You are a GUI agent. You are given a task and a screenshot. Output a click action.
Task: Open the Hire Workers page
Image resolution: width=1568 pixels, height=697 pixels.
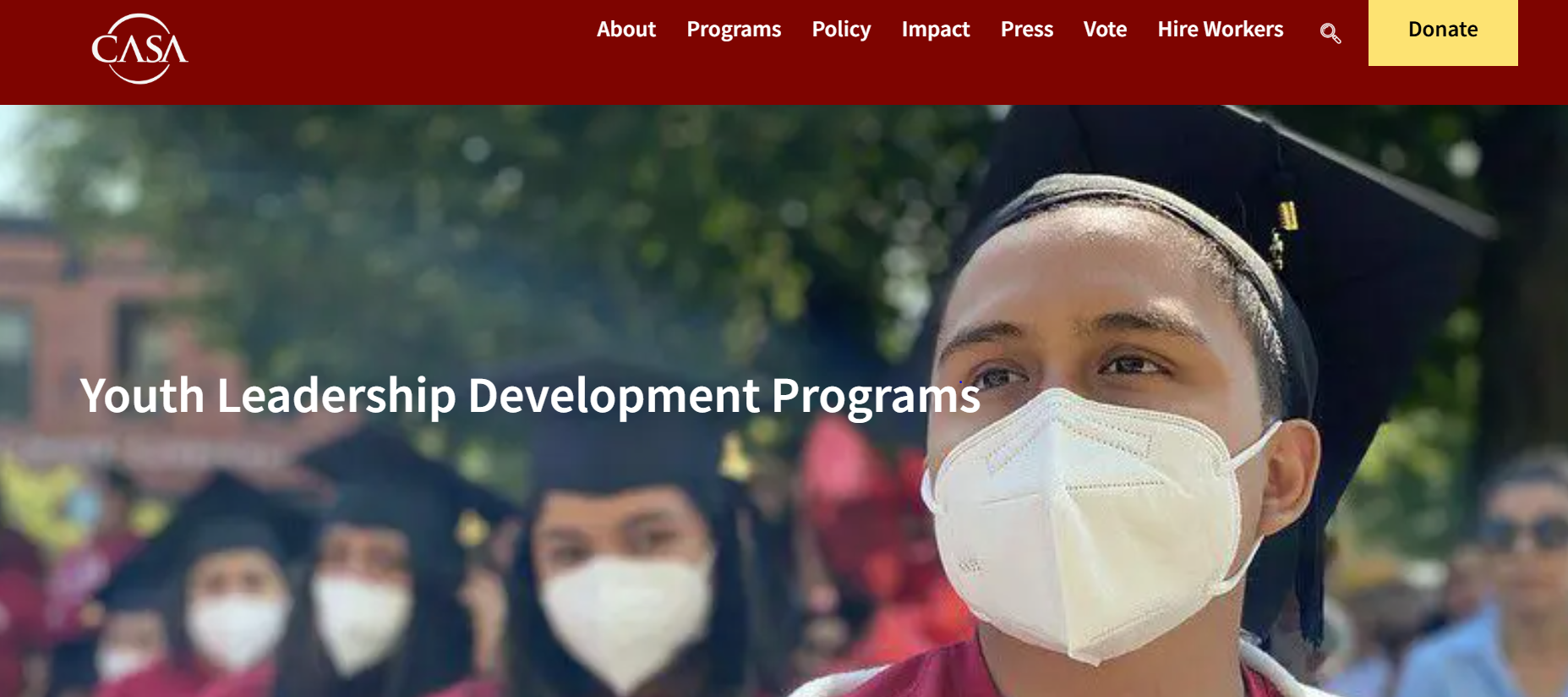coord(1221,30)
